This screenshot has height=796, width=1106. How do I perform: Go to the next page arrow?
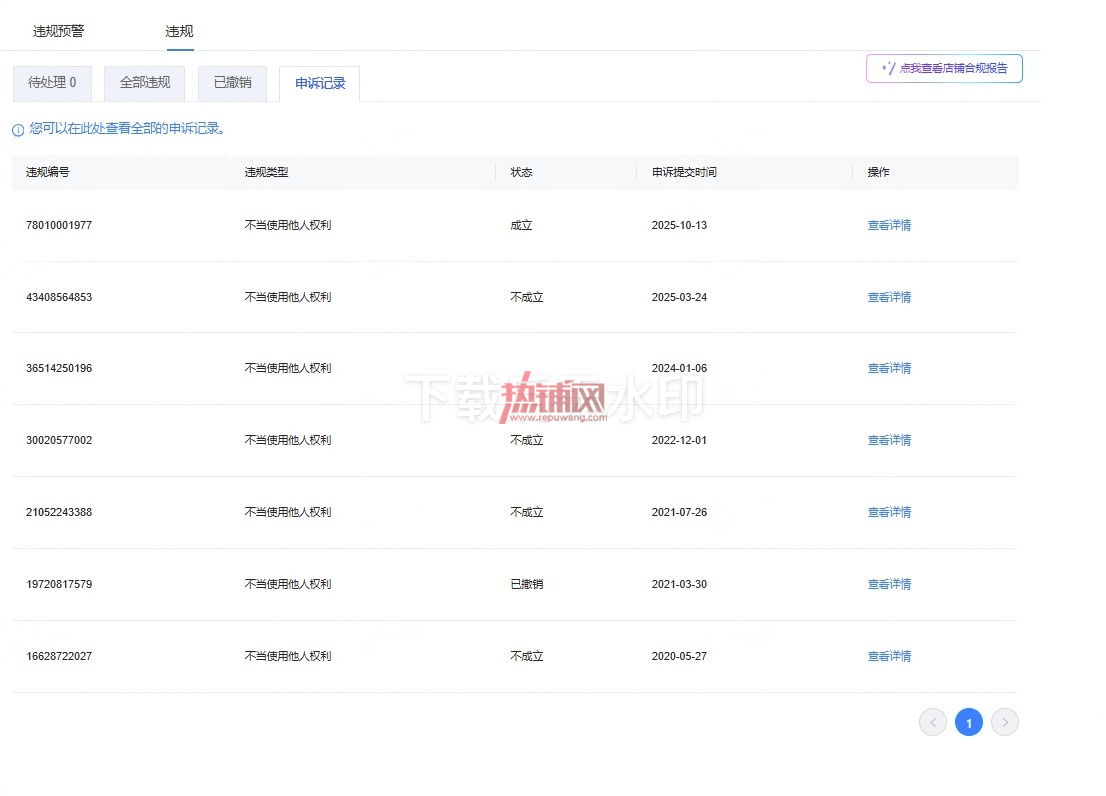(1004, 722)
